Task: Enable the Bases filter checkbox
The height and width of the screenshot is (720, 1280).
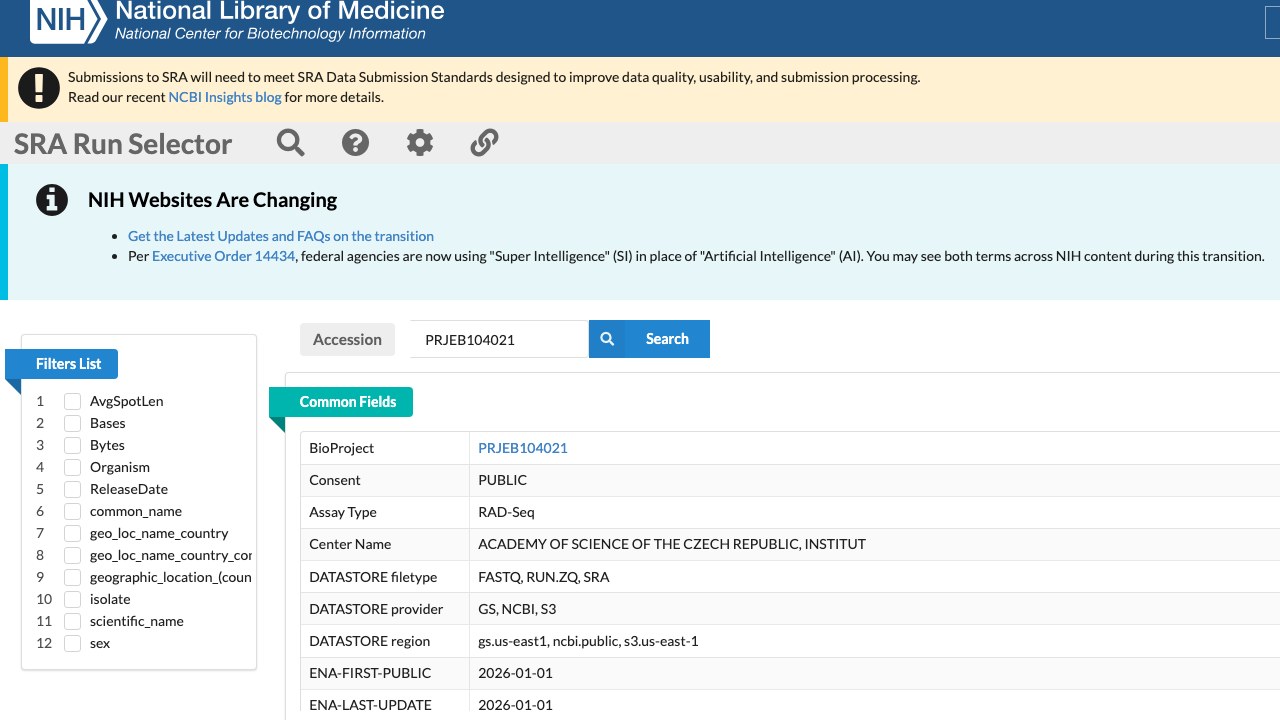Action: [72, 423]
